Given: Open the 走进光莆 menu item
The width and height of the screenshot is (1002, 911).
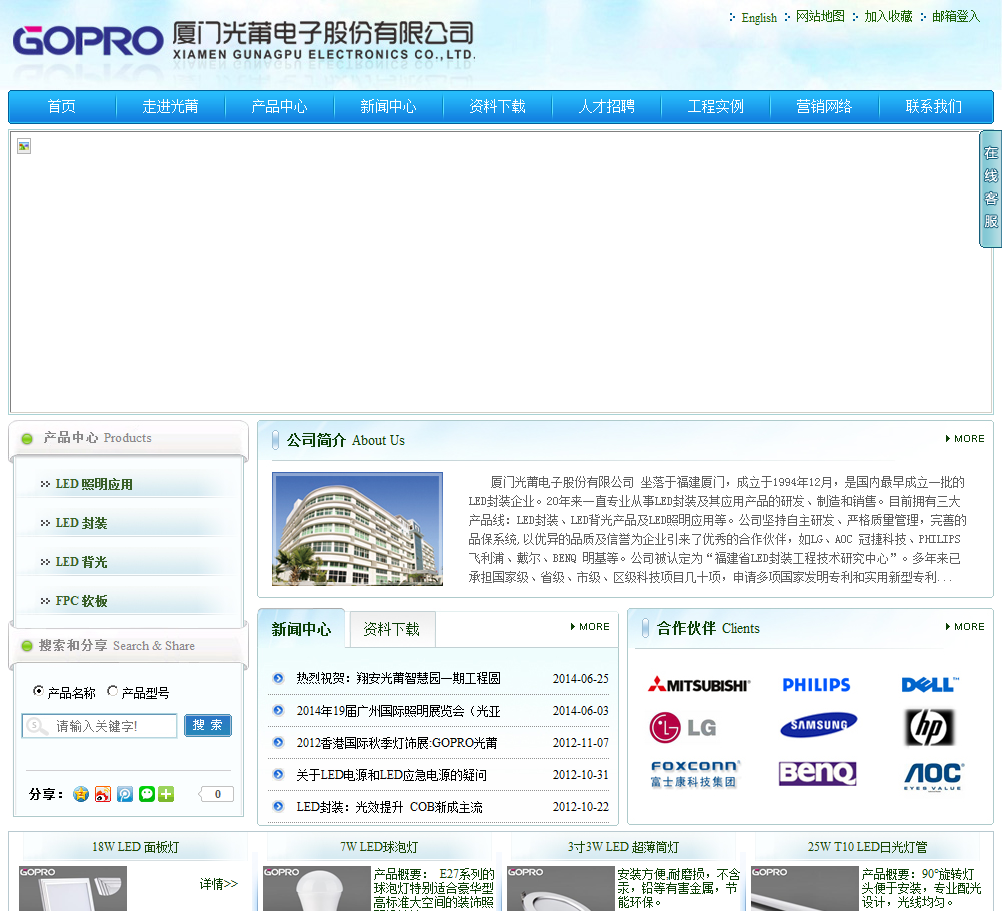Looking at the screenshot, I should [171, 107].
